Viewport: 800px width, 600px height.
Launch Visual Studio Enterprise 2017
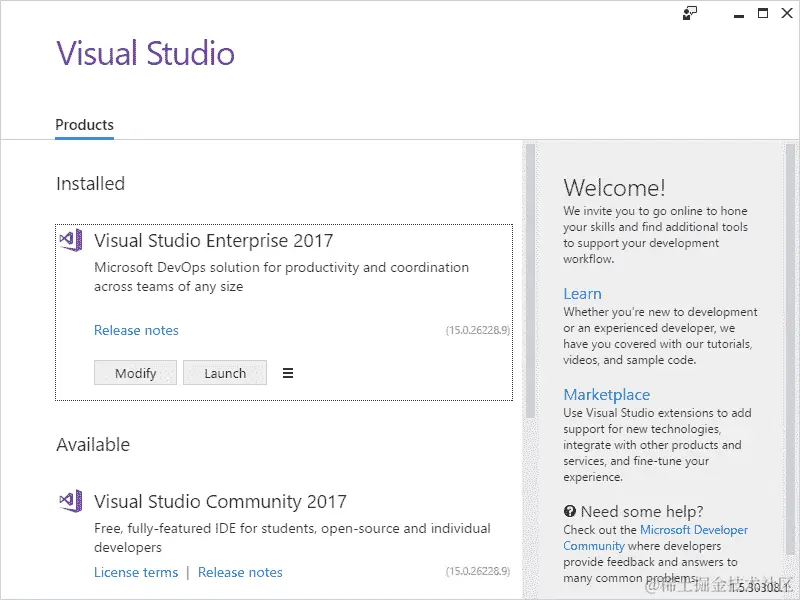click(x=225, y=372)
